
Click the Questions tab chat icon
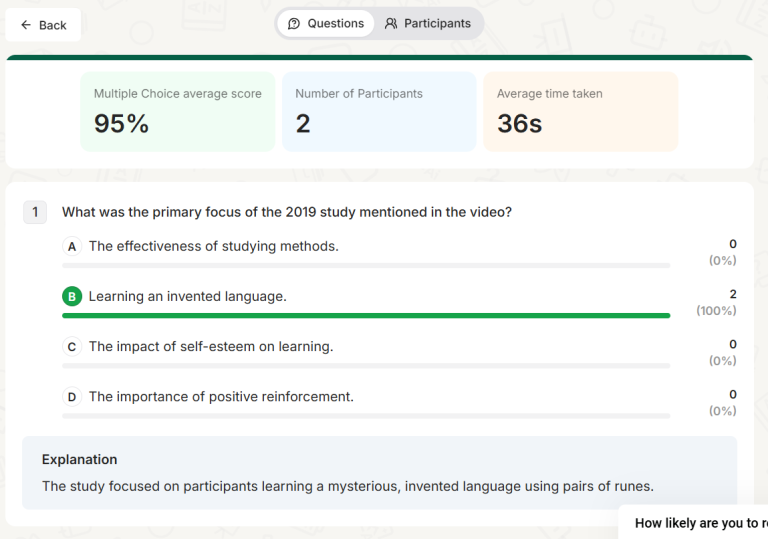[294, 23]
